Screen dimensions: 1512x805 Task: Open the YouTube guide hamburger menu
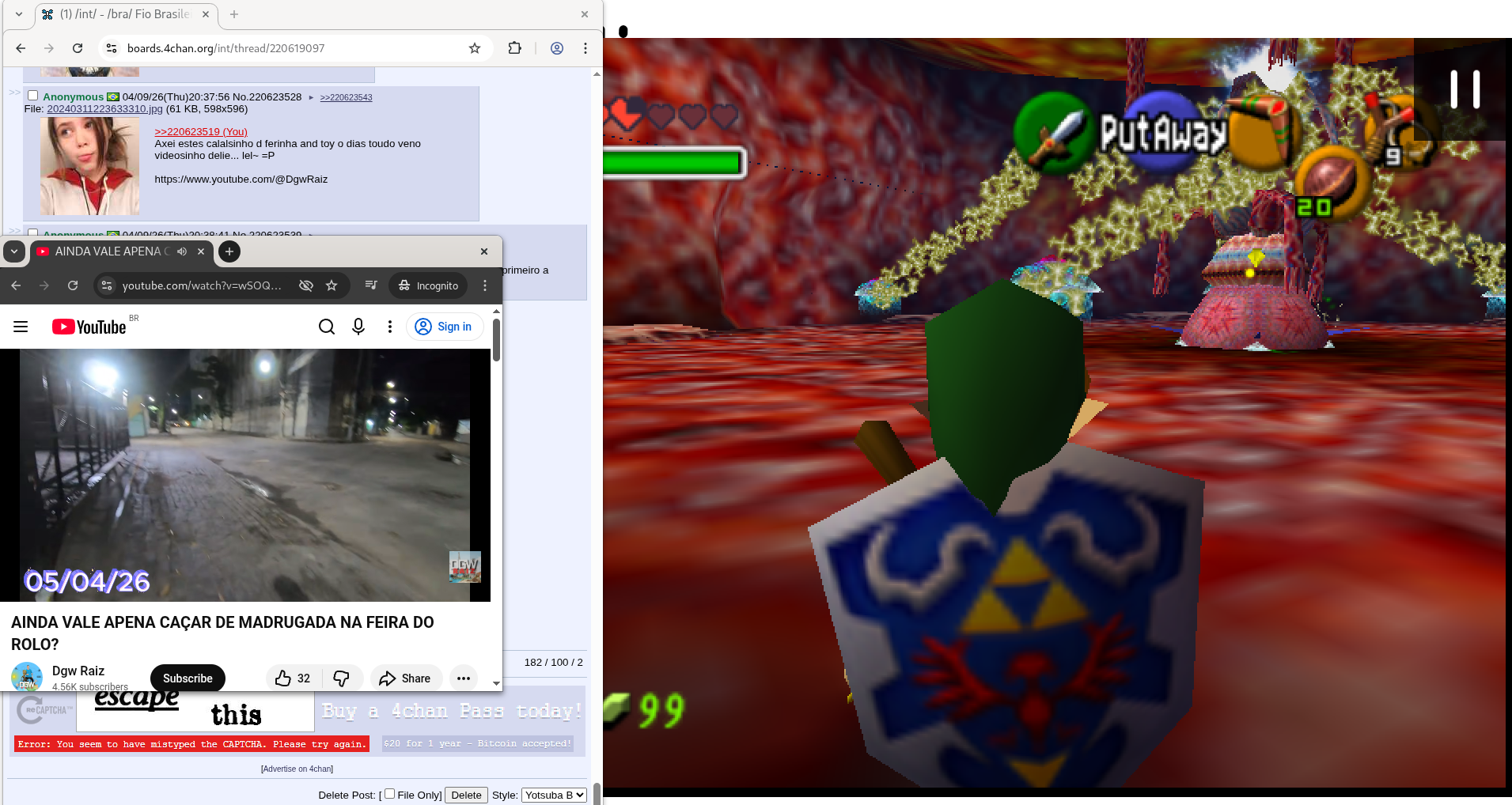tap(21, 327)
